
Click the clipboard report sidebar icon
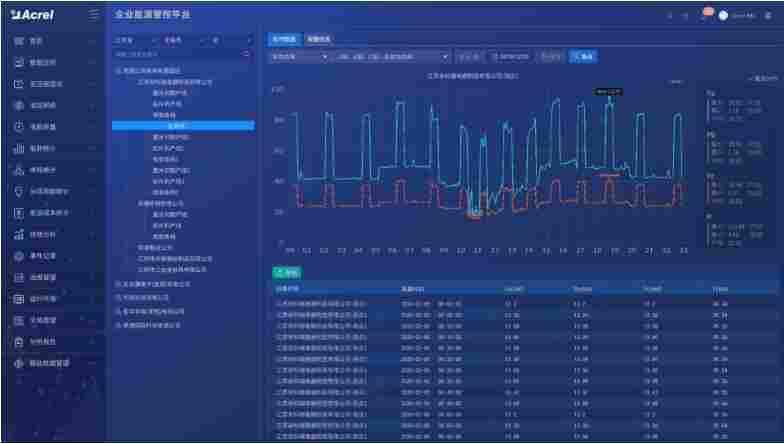pos(19,342)
